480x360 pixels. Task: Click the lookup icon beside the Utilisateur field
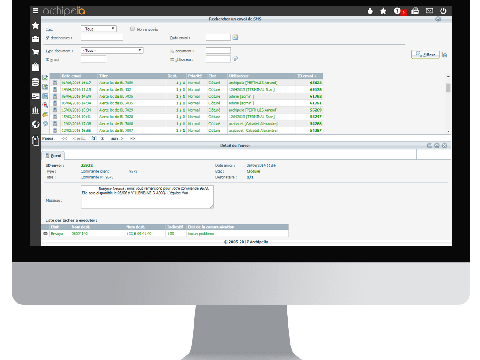[236, 59]
